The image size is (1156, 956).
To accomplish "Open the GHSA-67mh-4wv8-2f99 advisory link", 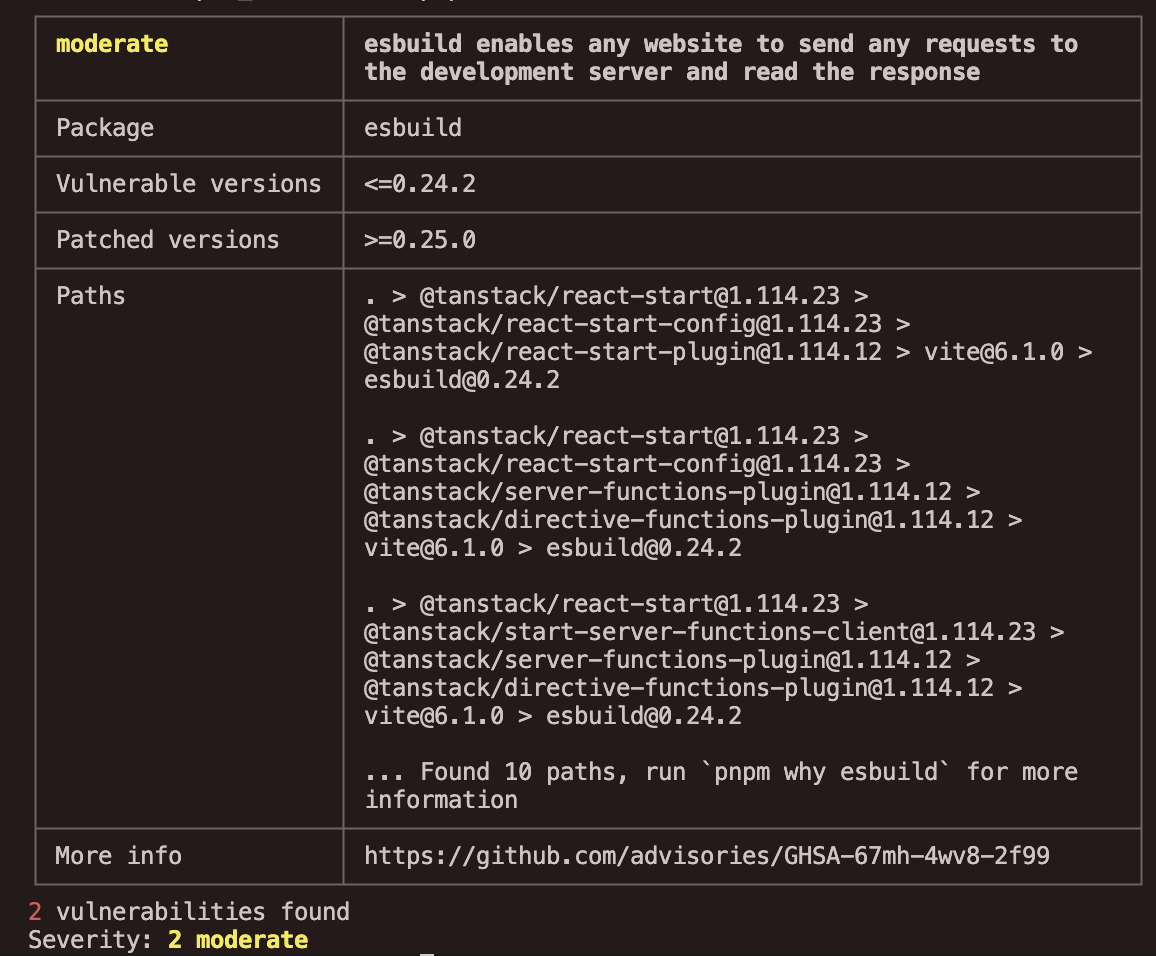I will point(707,856).
